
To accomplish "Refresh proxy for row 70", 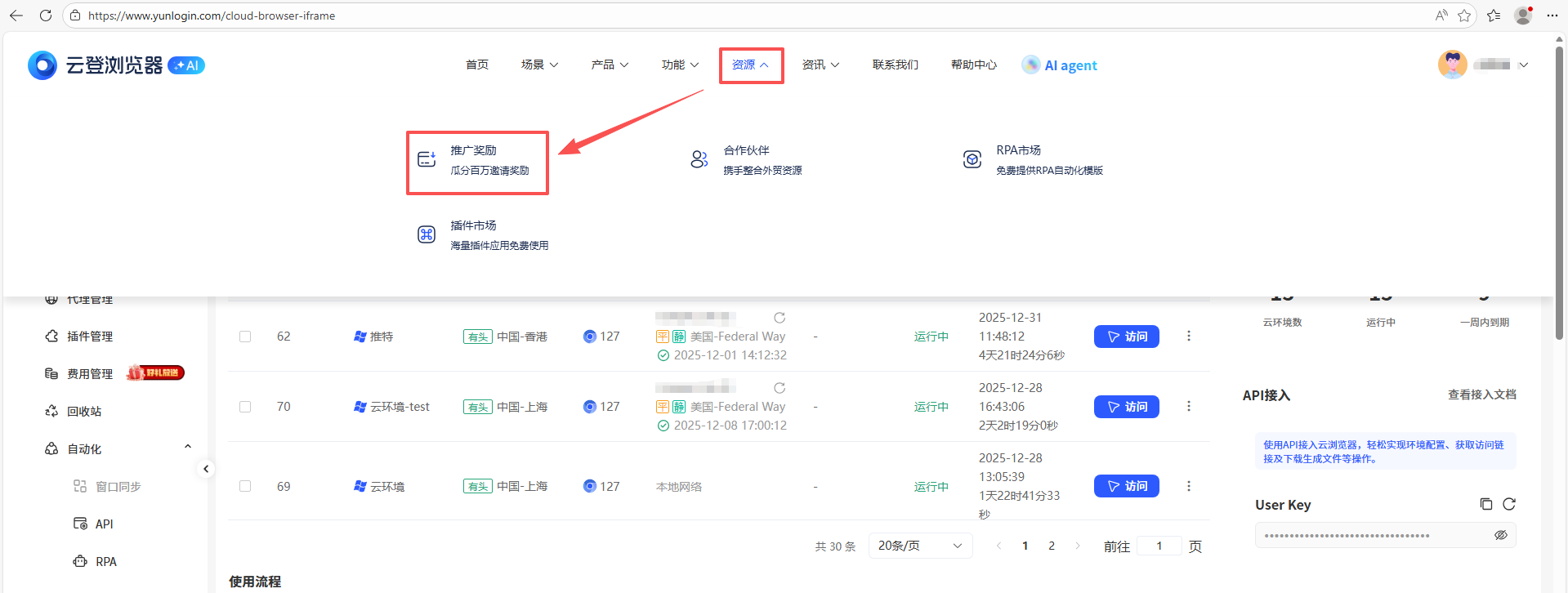I will point(780,388).
